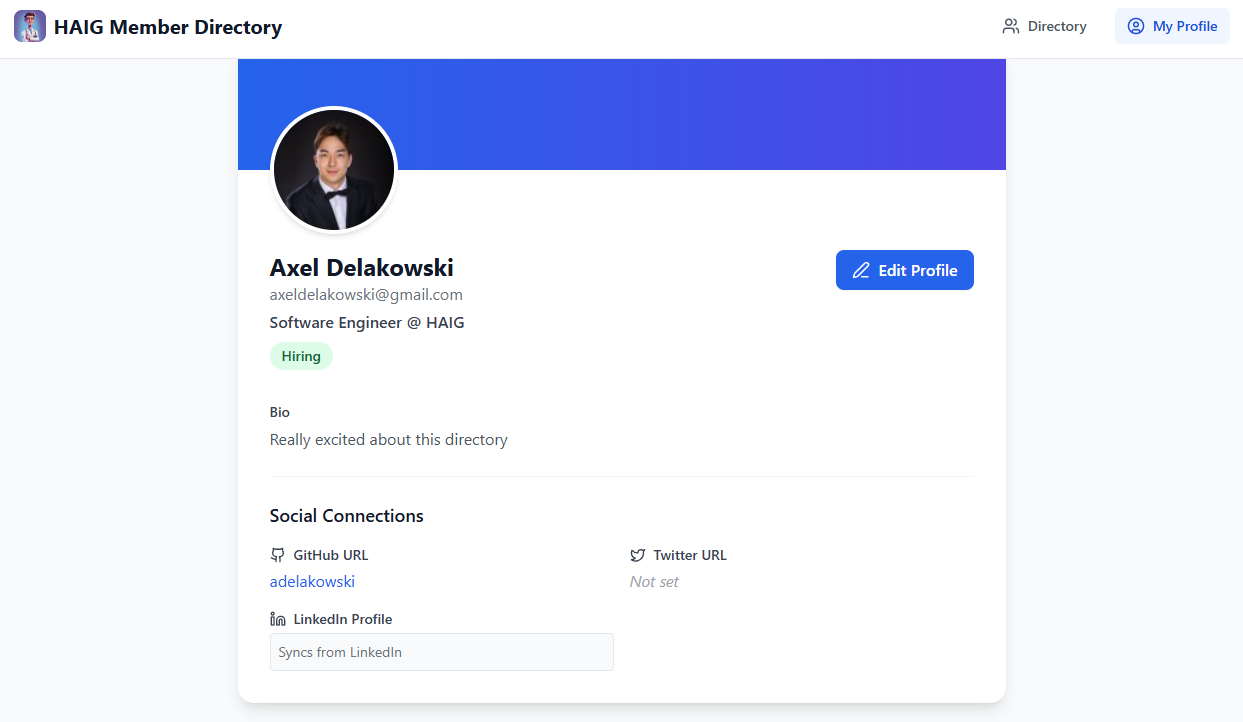Select the bio text under Bio
This screenshot has width=1243, height=722.
[x=388, y=439]
